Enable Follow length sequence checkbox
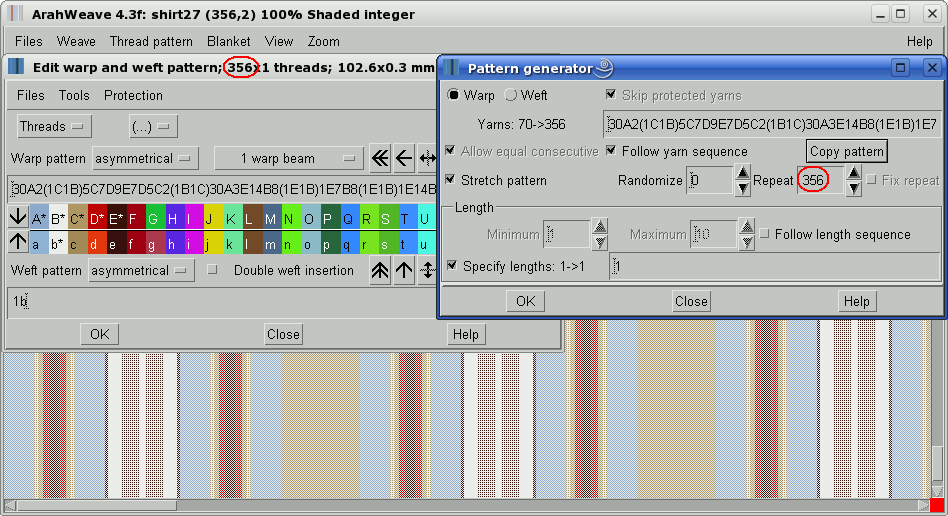Viewport: 948px width, 516px height. 764,234
